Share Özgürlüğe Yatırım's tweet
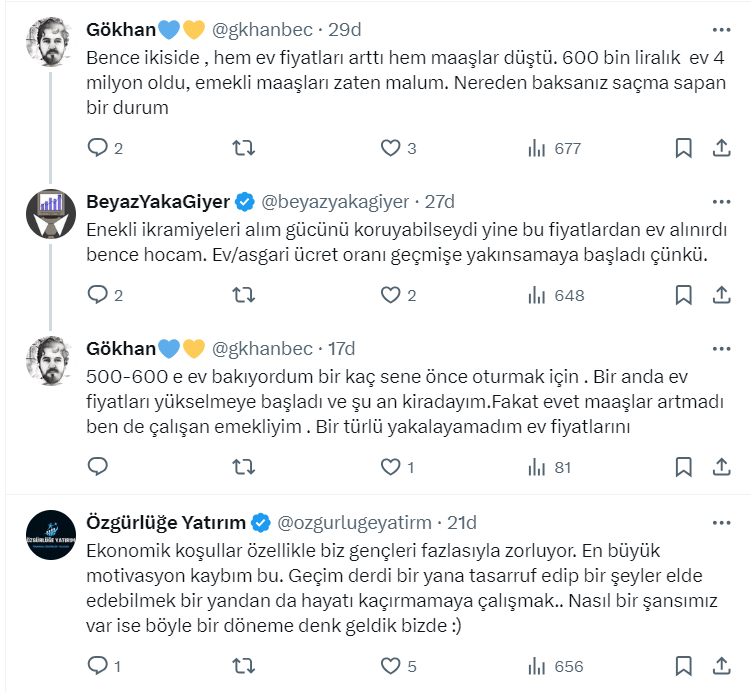The width and height of the screenshot is (751, 692). [720, 666]
